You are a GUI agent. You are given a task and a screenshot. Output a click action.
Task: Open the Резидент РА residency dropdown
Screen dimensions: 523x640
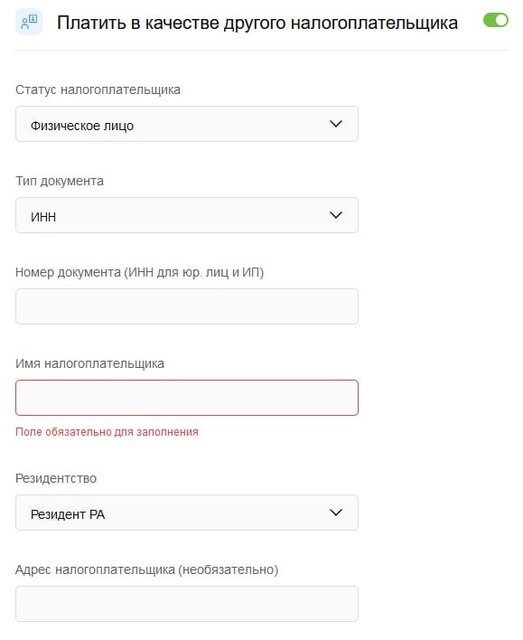pyautogui.click(x=187, y=513)
